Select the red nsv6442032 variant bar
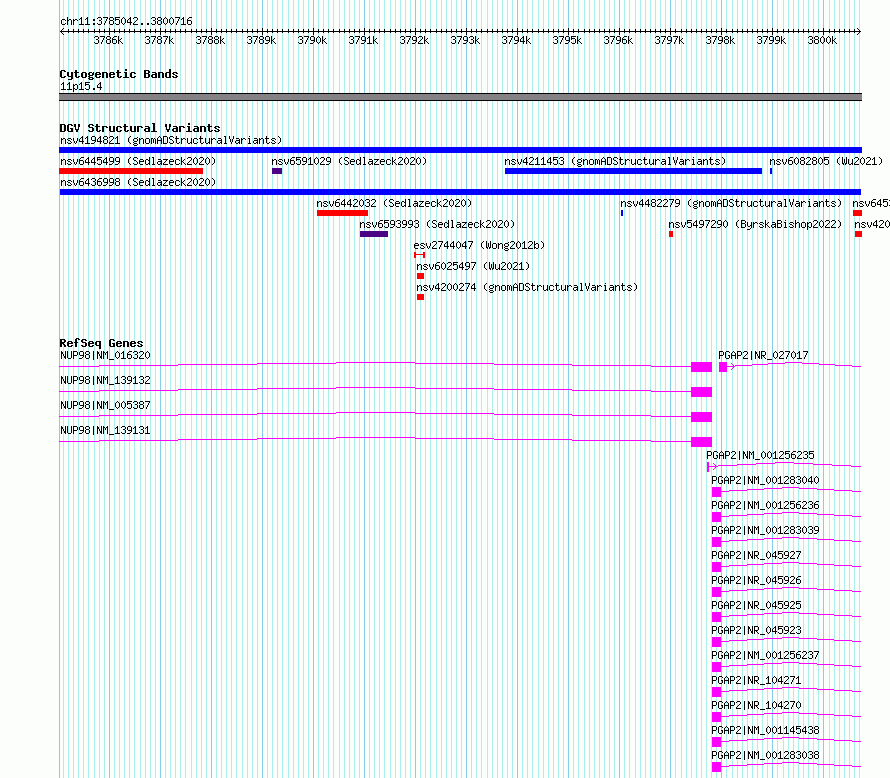This screenshot has width=890, height=778. 342,213
